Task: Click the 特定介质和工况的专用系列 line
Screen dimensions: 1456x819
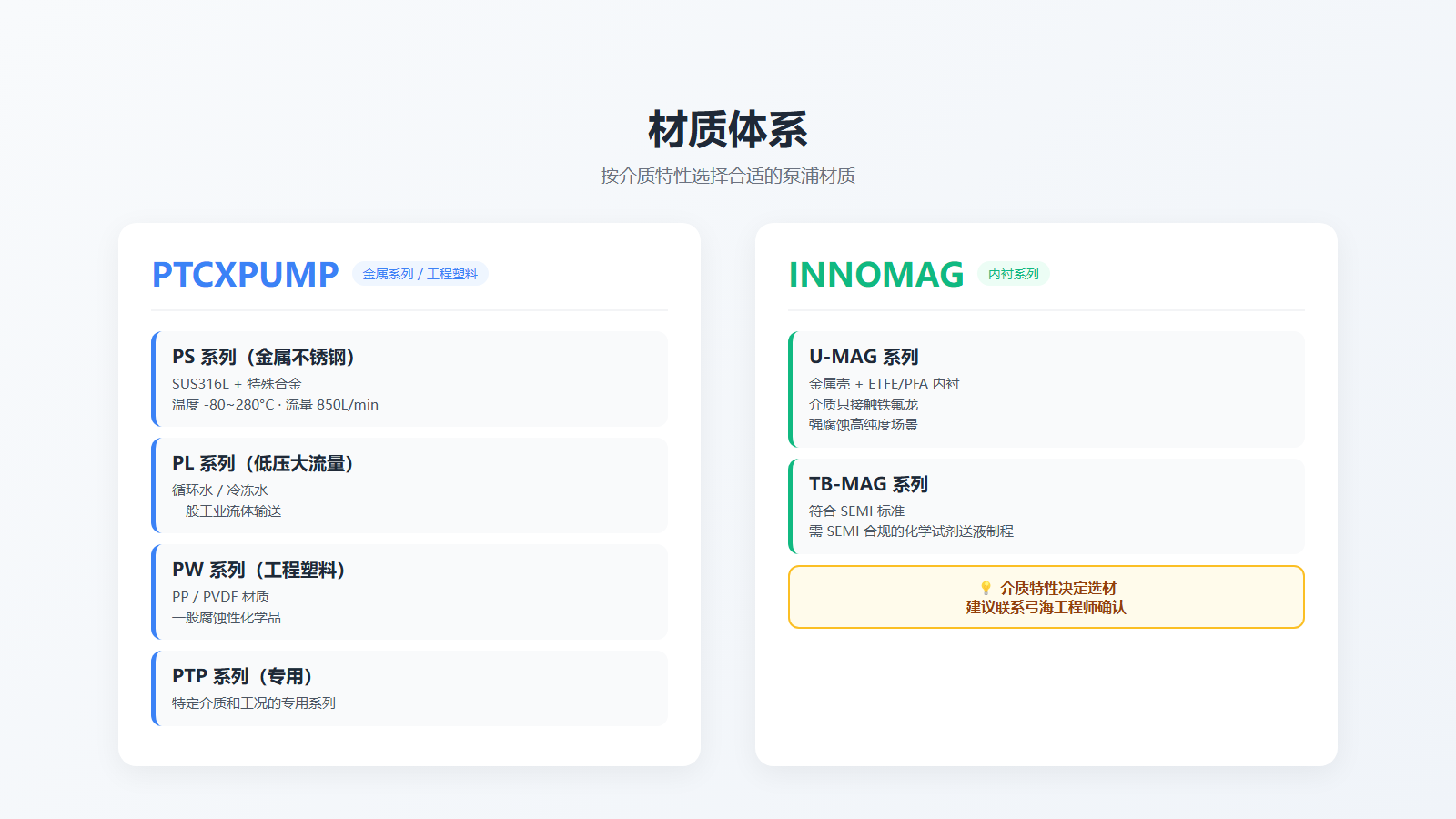Action: pyautogui.click(x=254, y=703)
